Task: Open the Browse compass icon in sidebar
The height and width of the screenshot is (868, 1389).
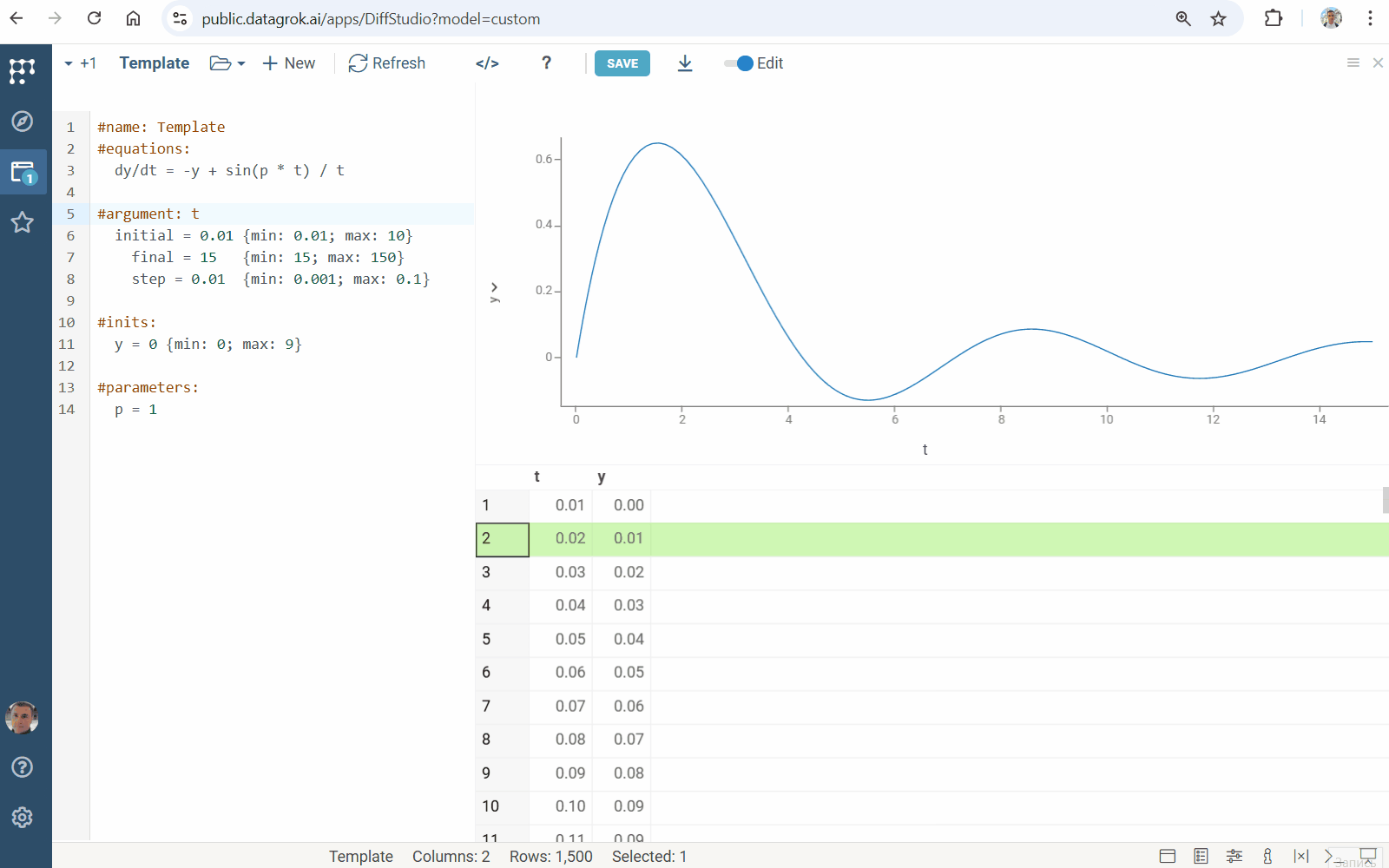Action: (23, 121)
